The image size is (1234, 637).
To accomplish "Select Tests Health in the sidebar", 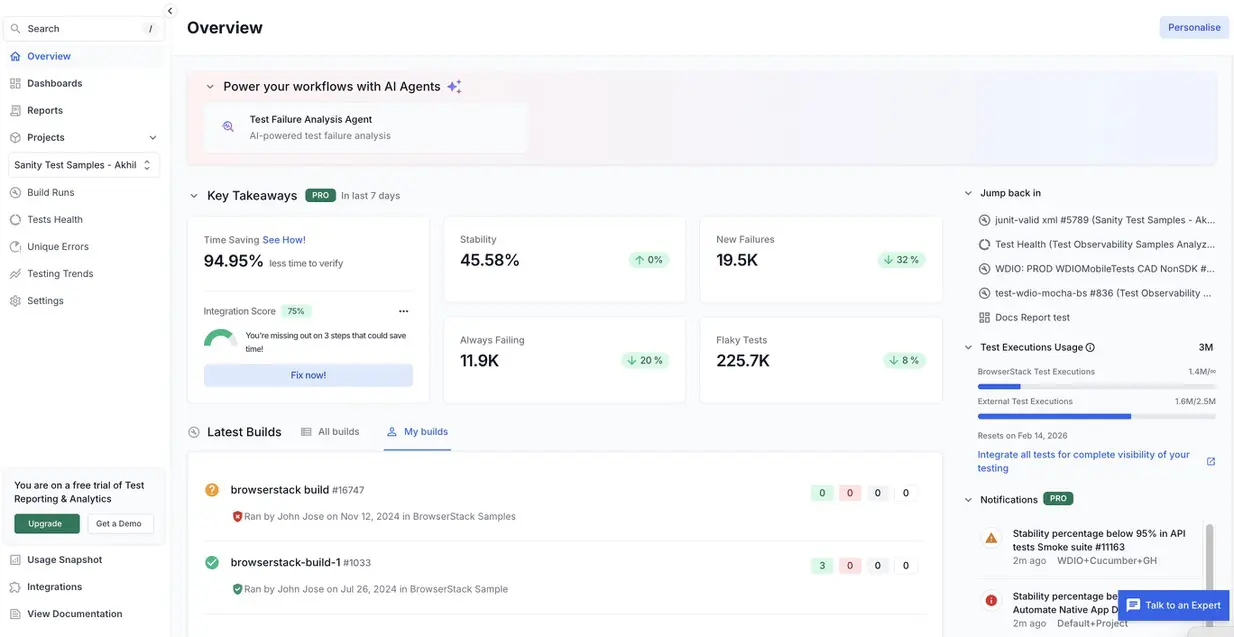I will [x=54, y=219].
